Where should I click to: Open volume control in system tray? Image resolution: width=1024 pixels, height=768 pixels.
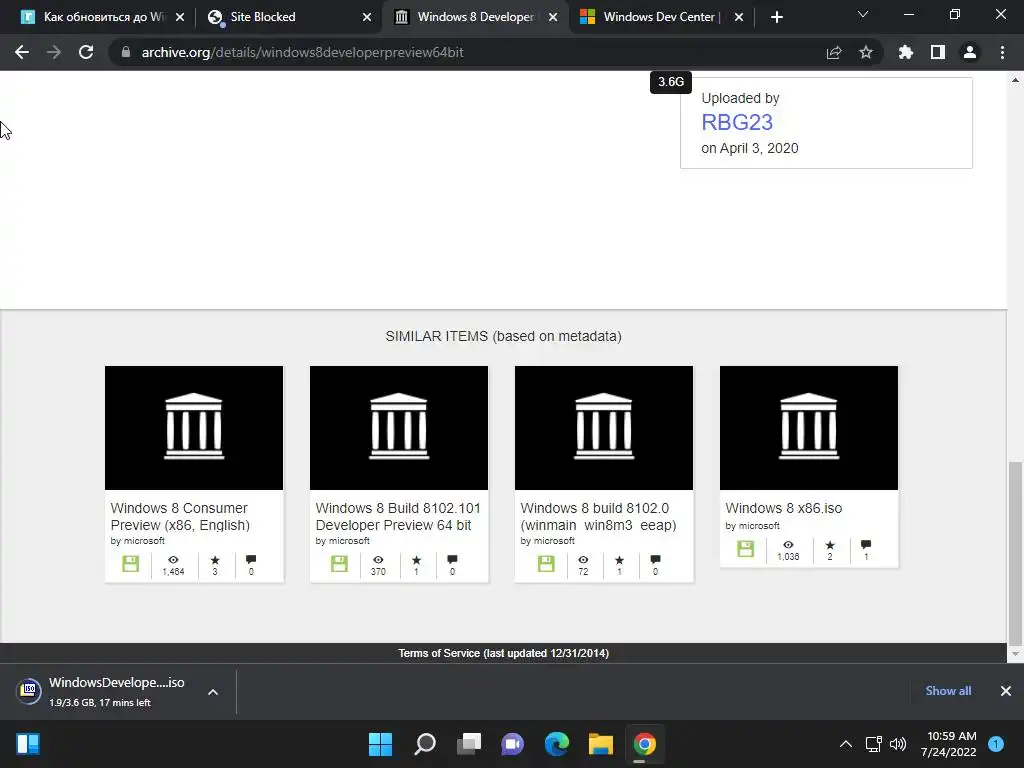pyautogui.click(x=898, y=744)
